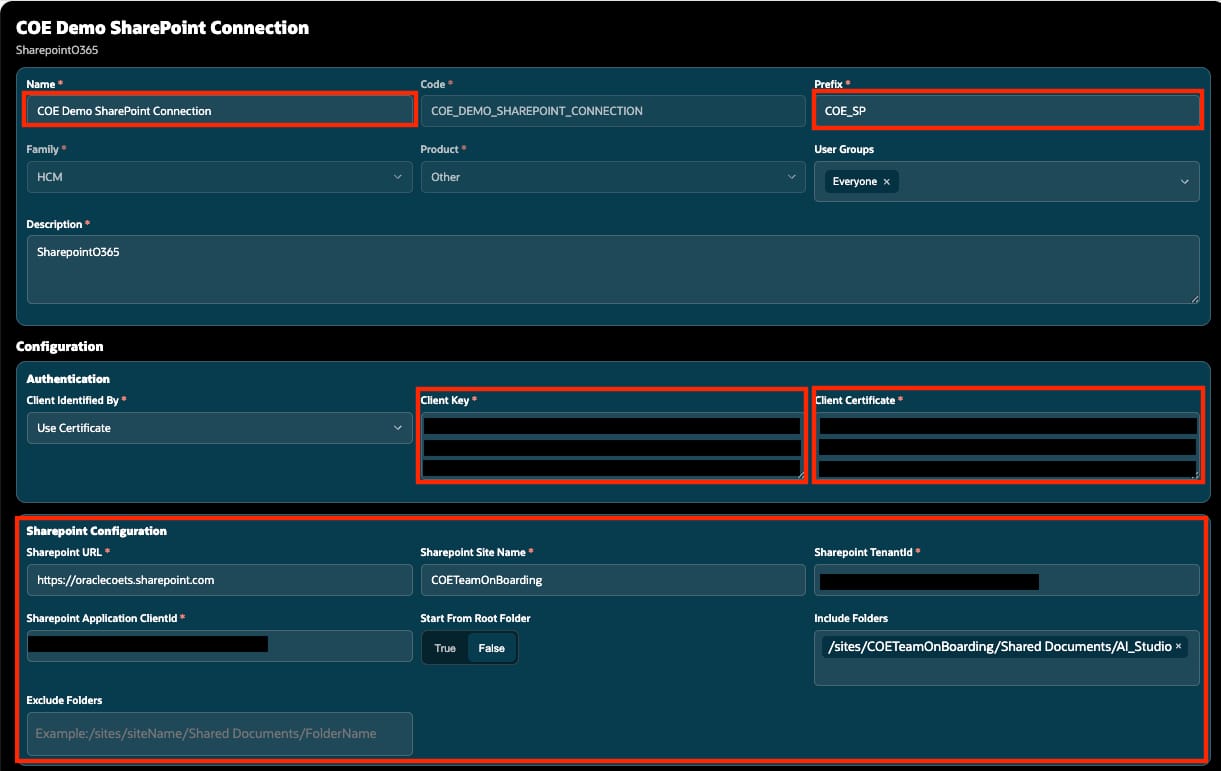Remove the AI_Studio include folder tag
This screenshot has width=1221, height=771.
click(1178, 647)
